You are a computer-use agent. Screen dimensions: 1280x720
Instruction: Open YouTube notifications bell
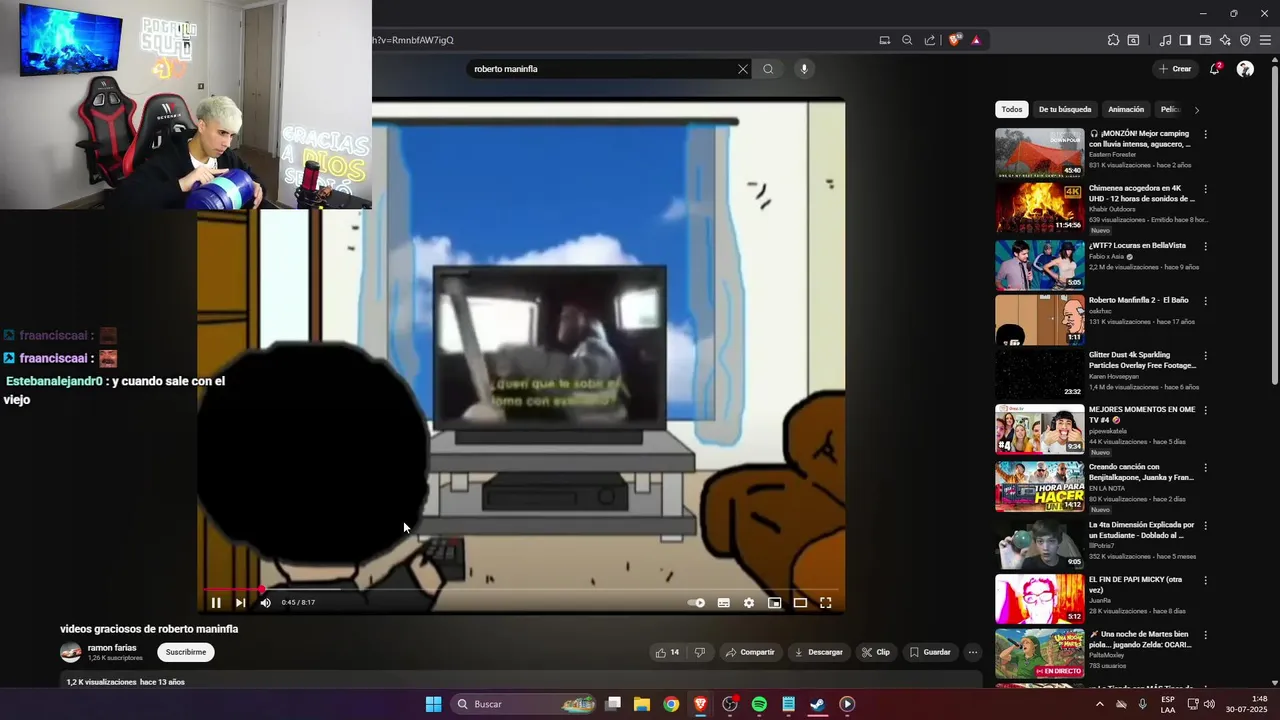click(1215, 69)
